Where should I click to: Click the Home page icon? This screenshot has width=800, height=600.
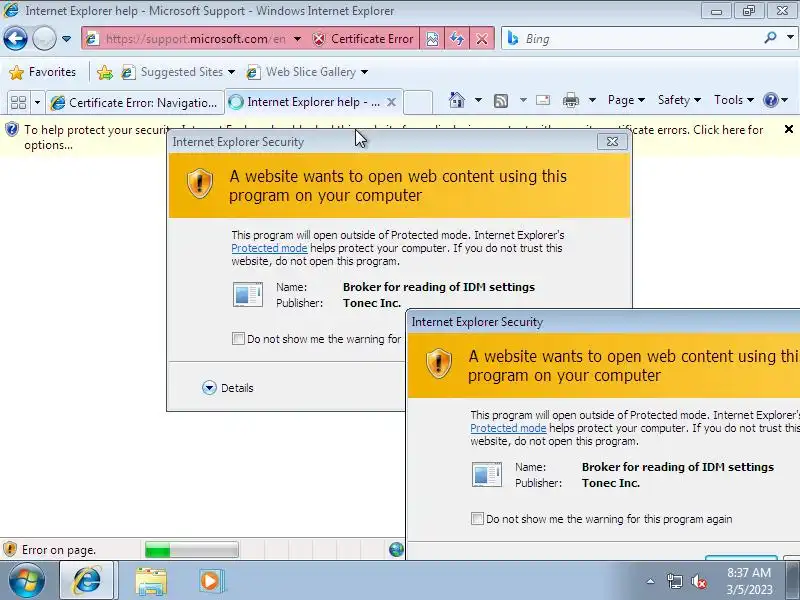click(457, 100)
